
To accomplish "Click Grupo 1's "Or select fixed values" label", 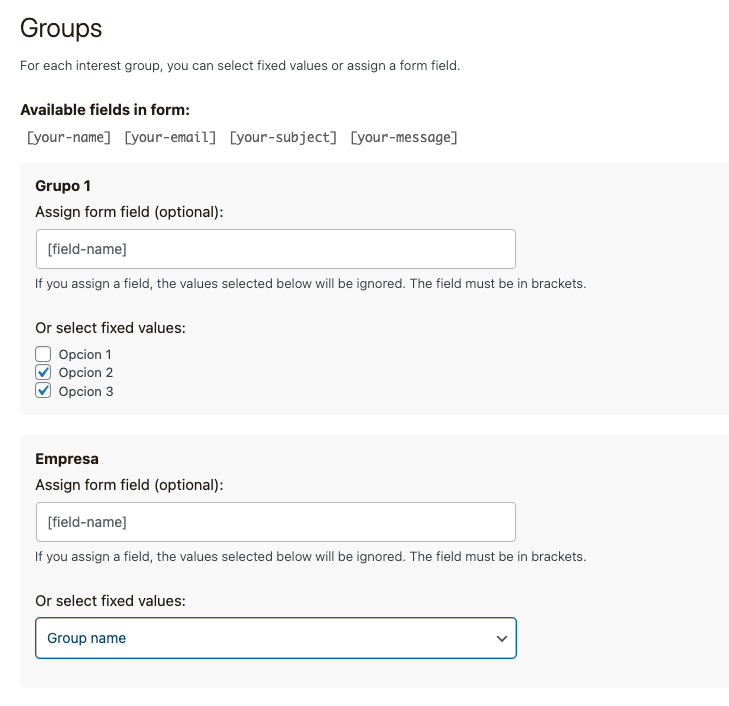I will pyautogui.click(x=110, y=328).
